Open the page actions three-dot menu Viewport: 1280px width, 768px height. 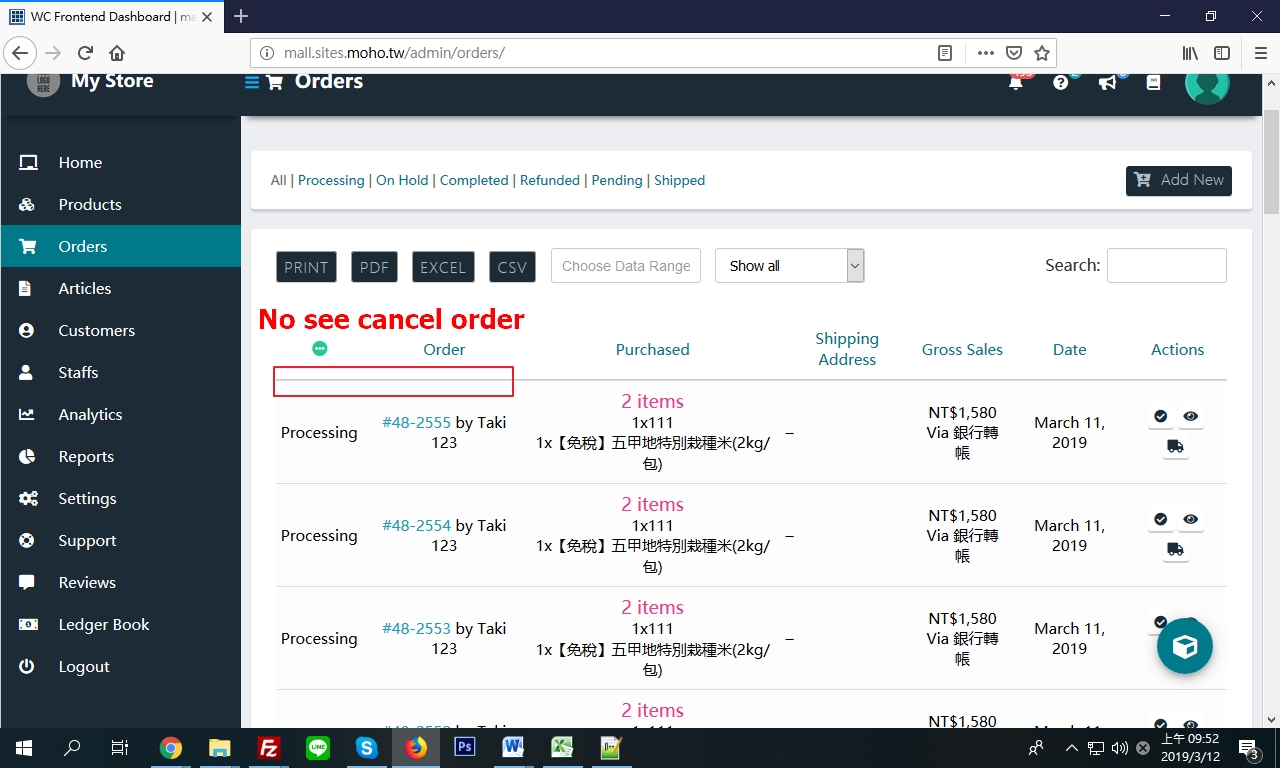point(986,53)
